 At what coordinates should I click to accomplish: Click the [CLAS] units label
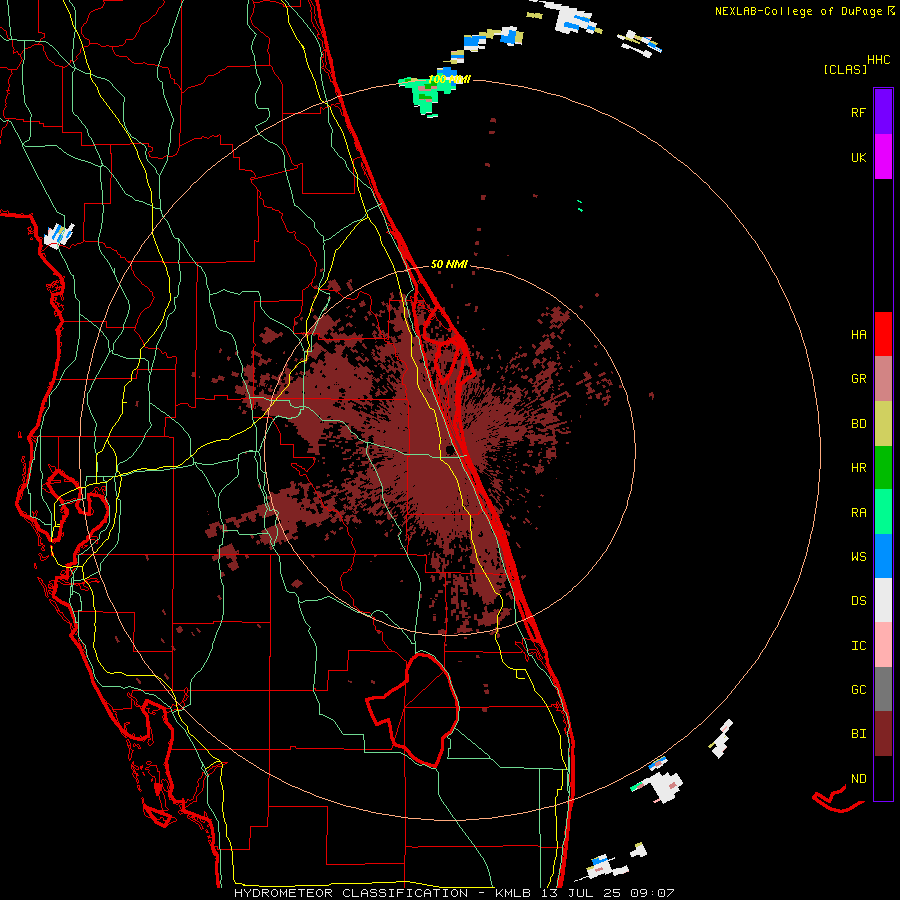(x=844, y=69)
